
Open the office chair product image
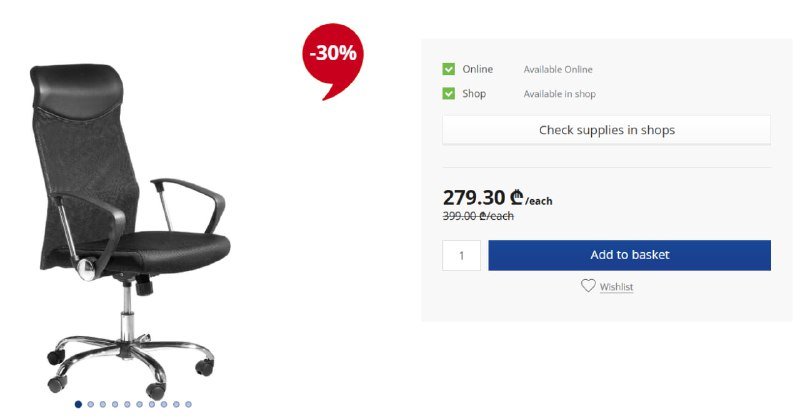[x=130, y=231]
